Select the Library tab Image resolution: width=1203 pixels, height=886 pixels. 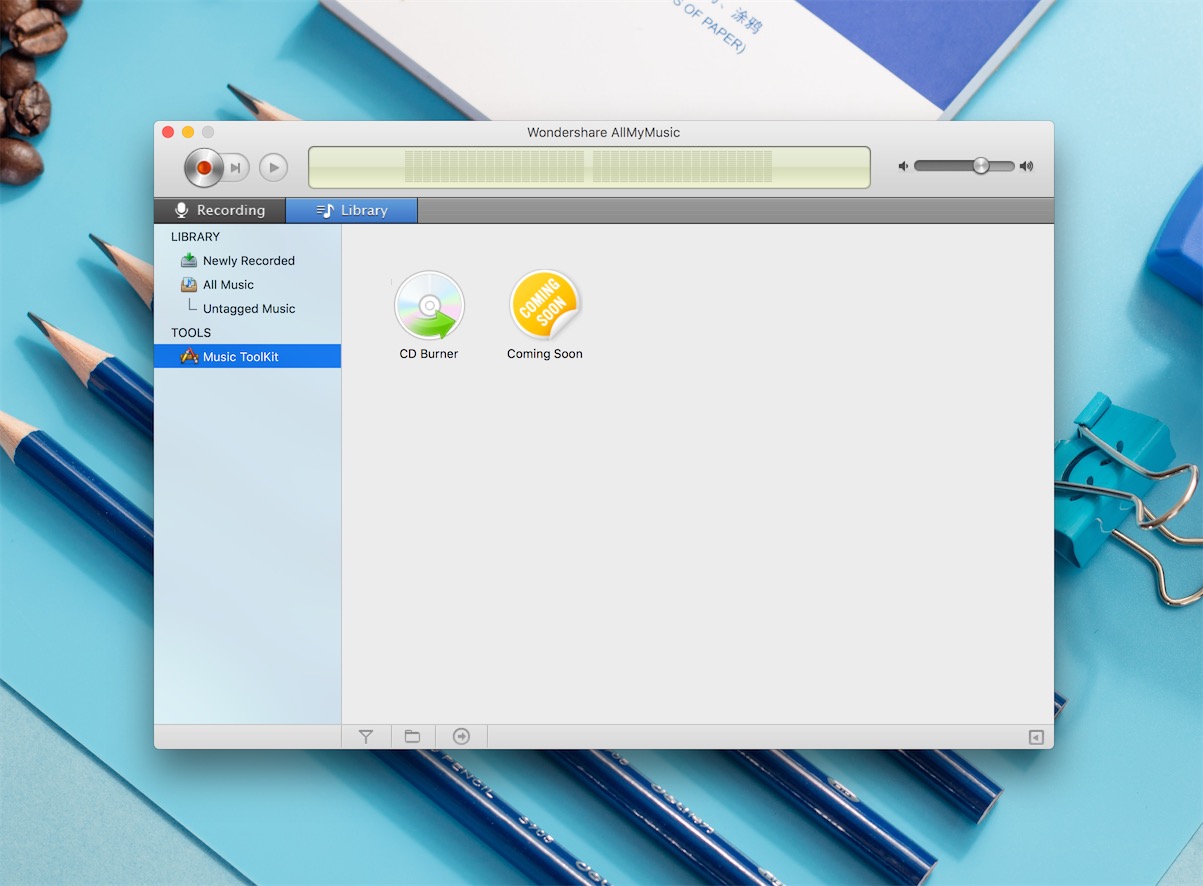352,210
